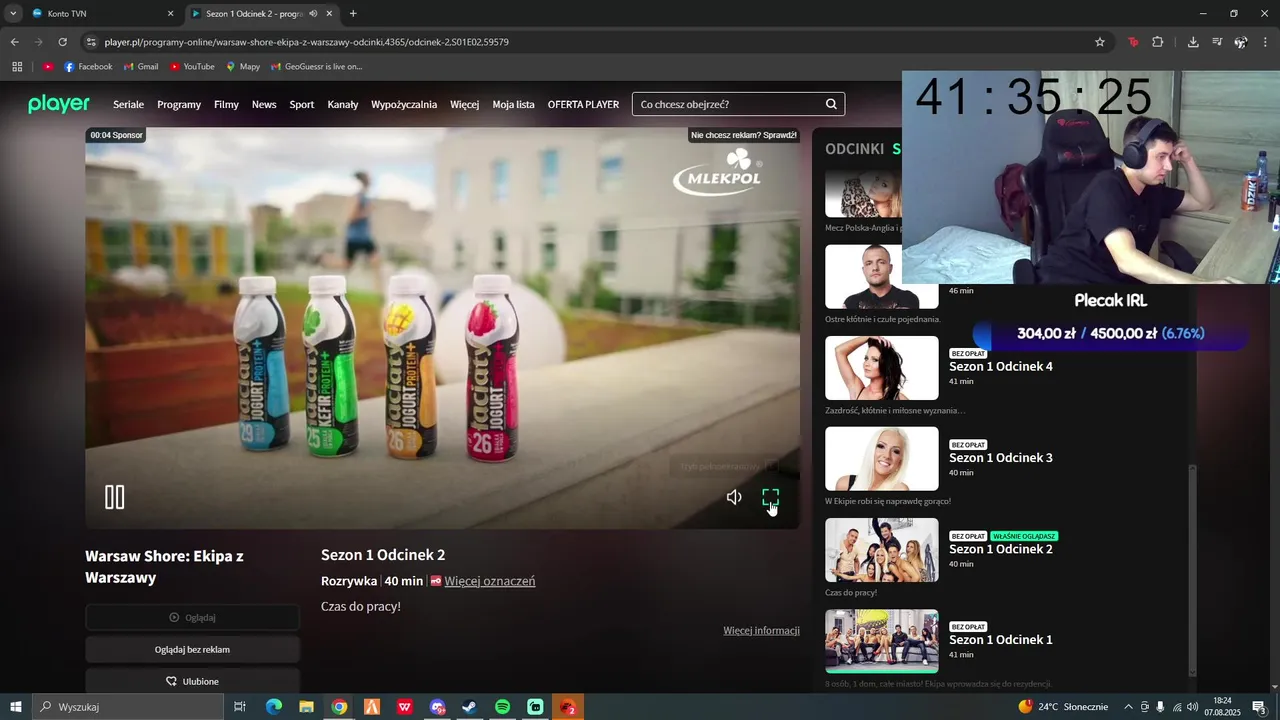This screenshot has height=720, width=1280.
Task: Focus the 'Co chcesz obejrzeć?' search field
Action: tap(739, 104)
